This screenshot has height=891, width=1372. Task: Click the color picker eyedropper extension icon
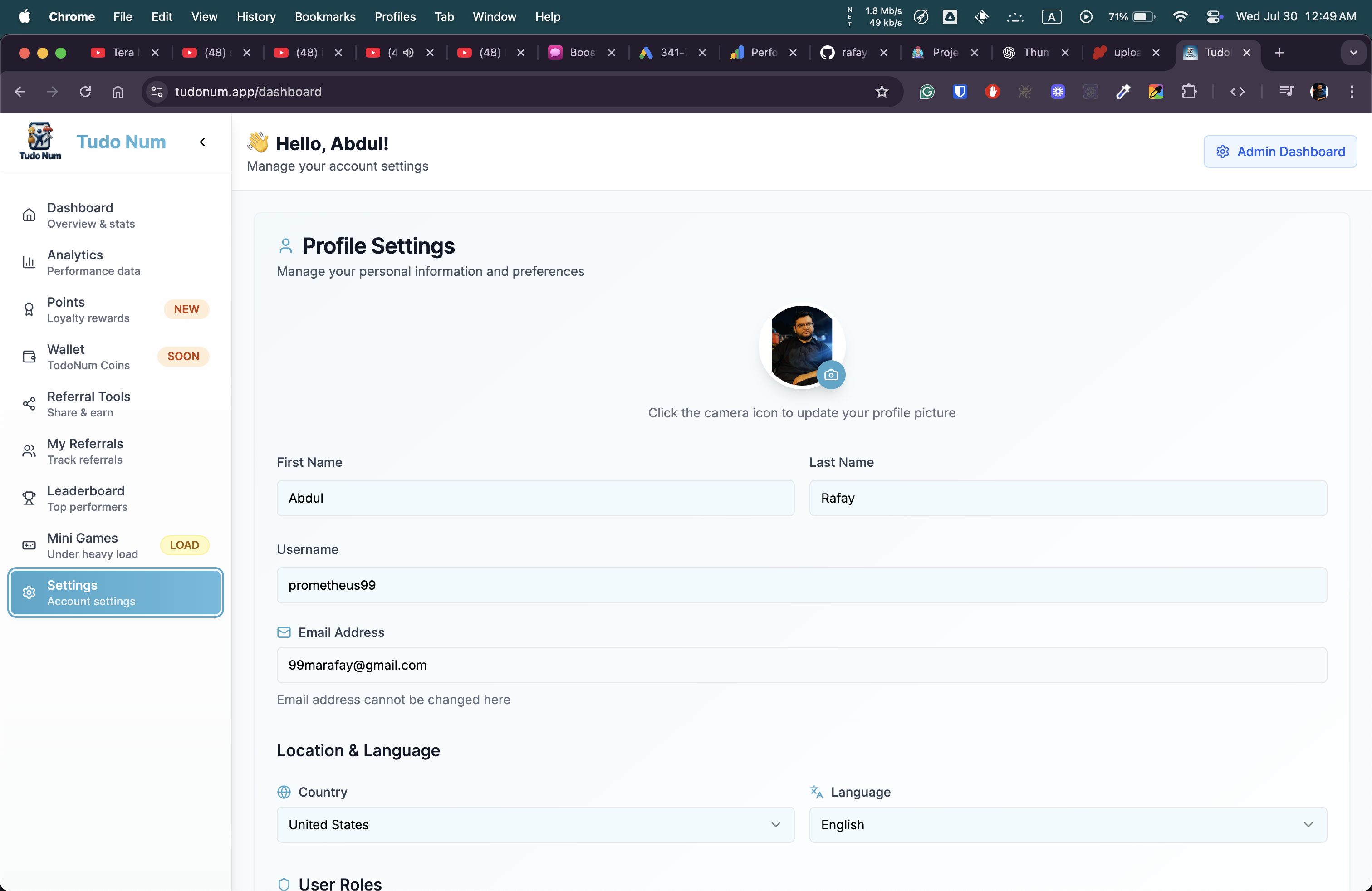click(1123, 92)
